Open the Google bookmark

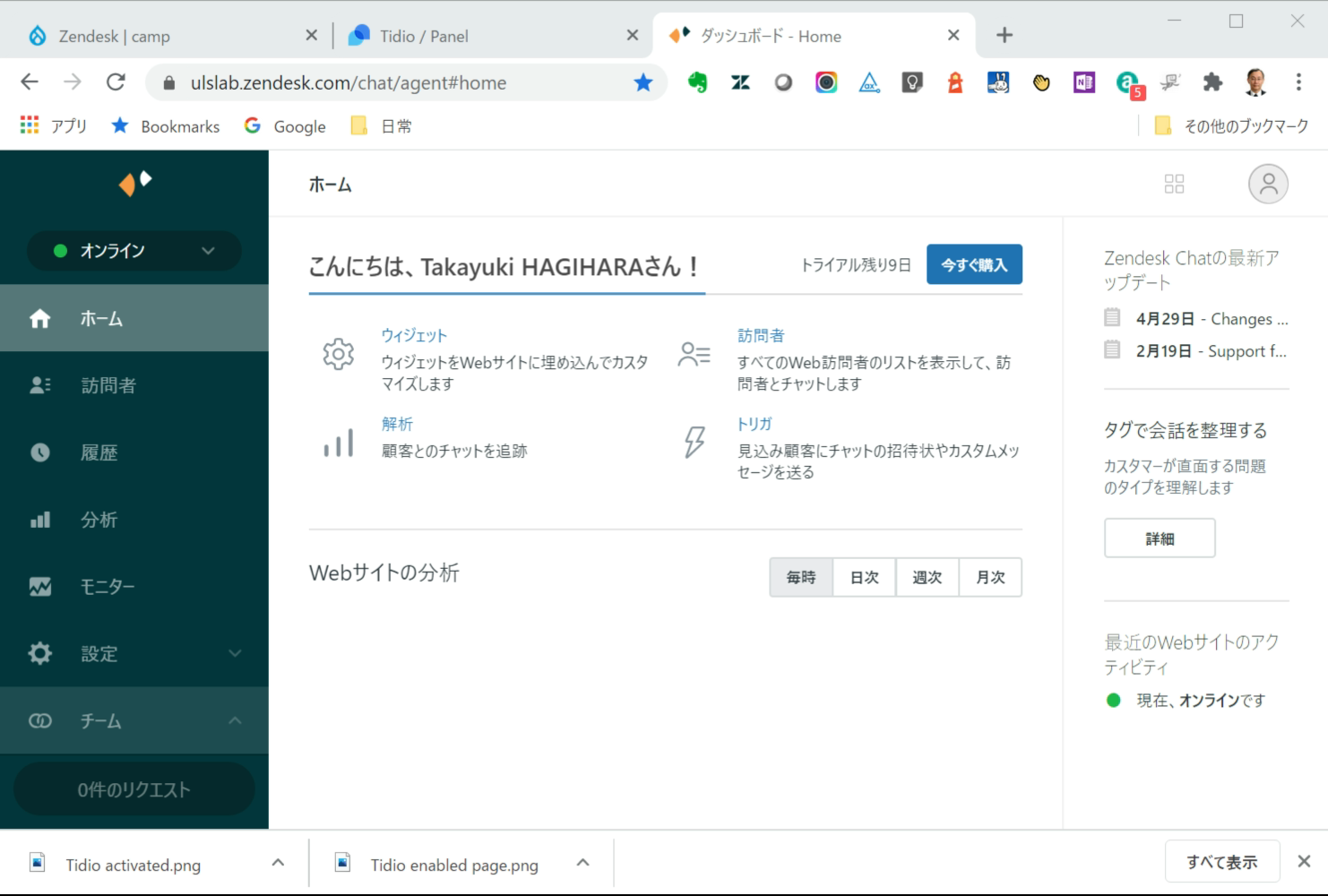pos(285,126)
